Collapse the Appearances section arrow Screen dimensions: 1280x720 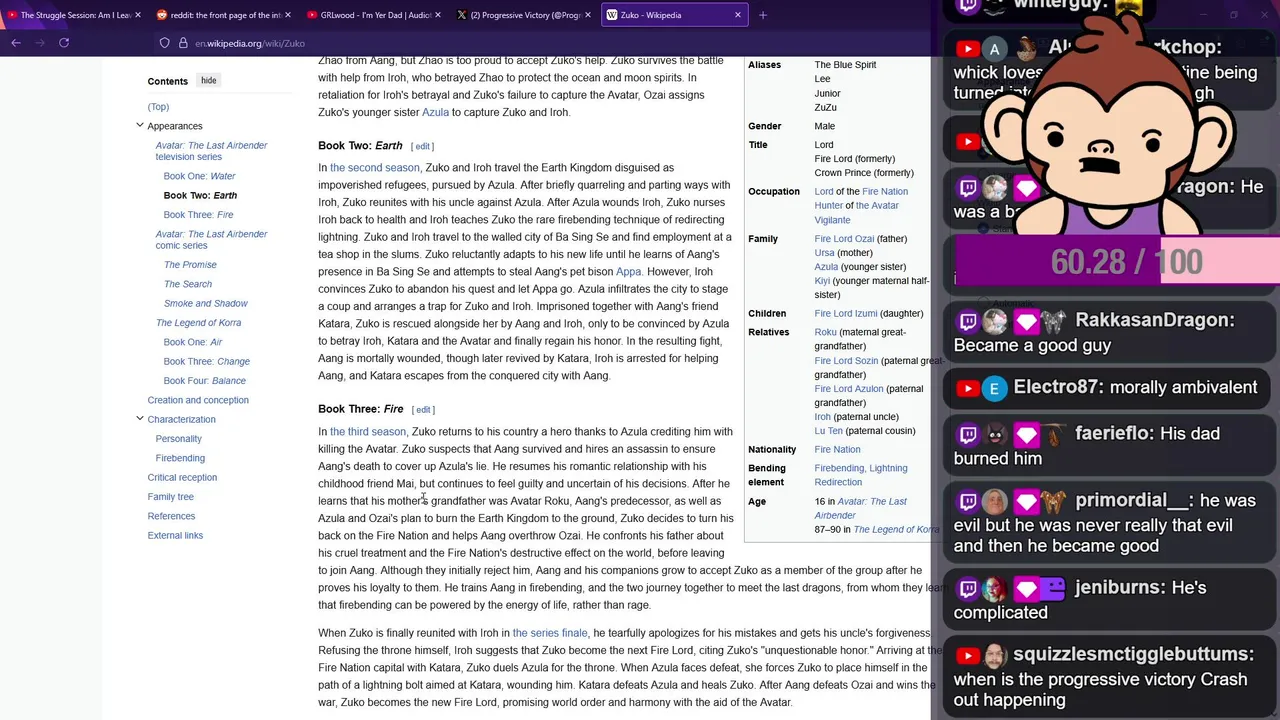(140, 125)
